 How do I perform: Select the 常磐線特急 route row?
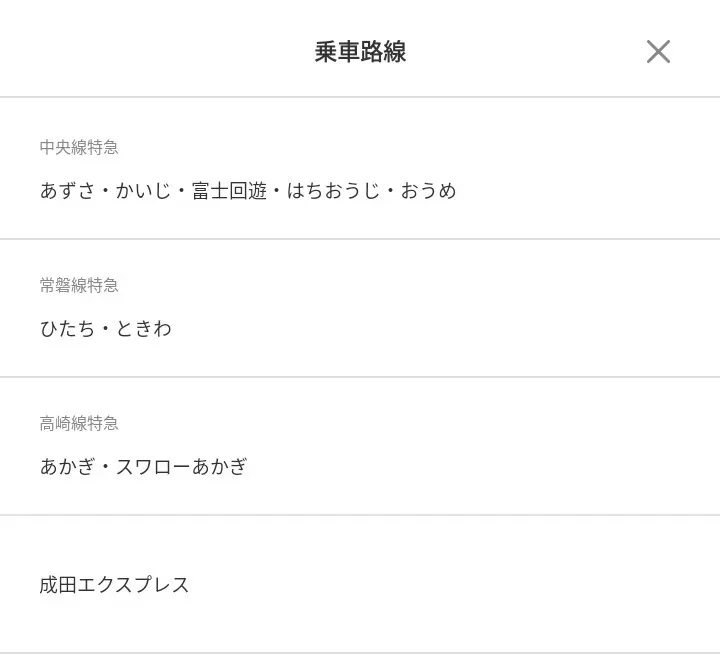(x=360, y=308)
